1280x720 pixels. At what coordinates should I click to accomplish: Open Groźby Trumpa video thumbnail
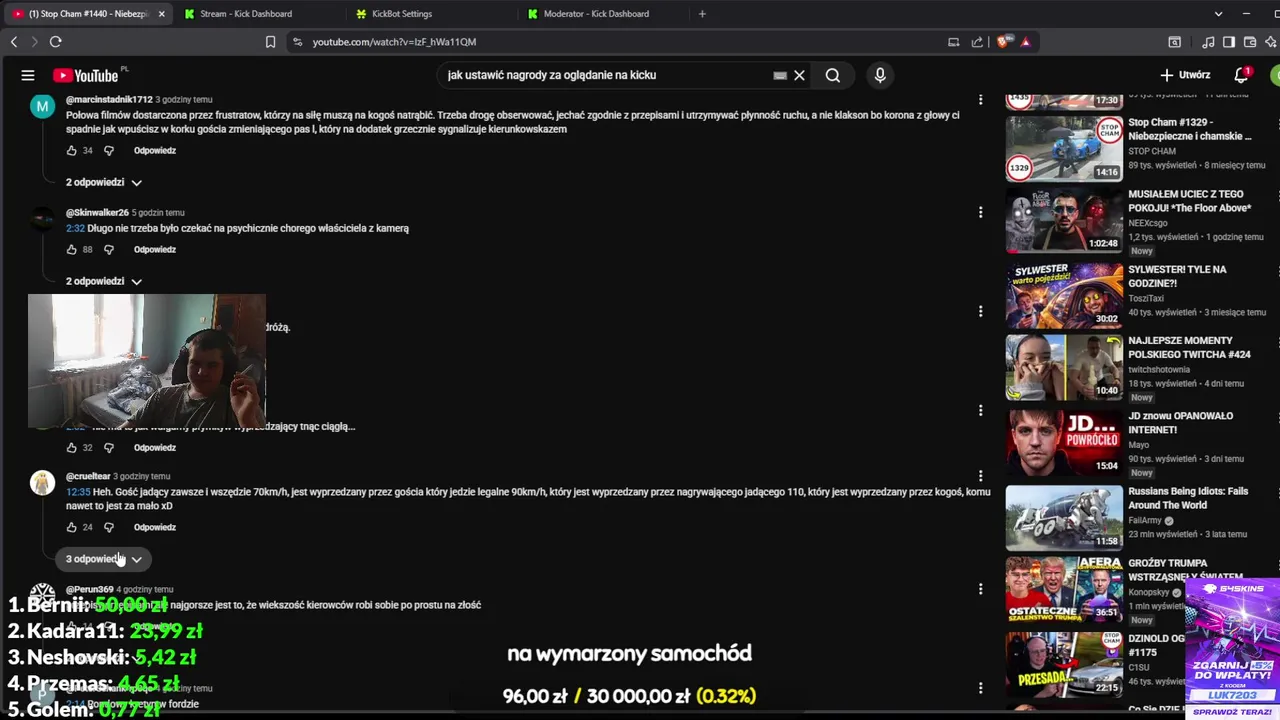1064,589
